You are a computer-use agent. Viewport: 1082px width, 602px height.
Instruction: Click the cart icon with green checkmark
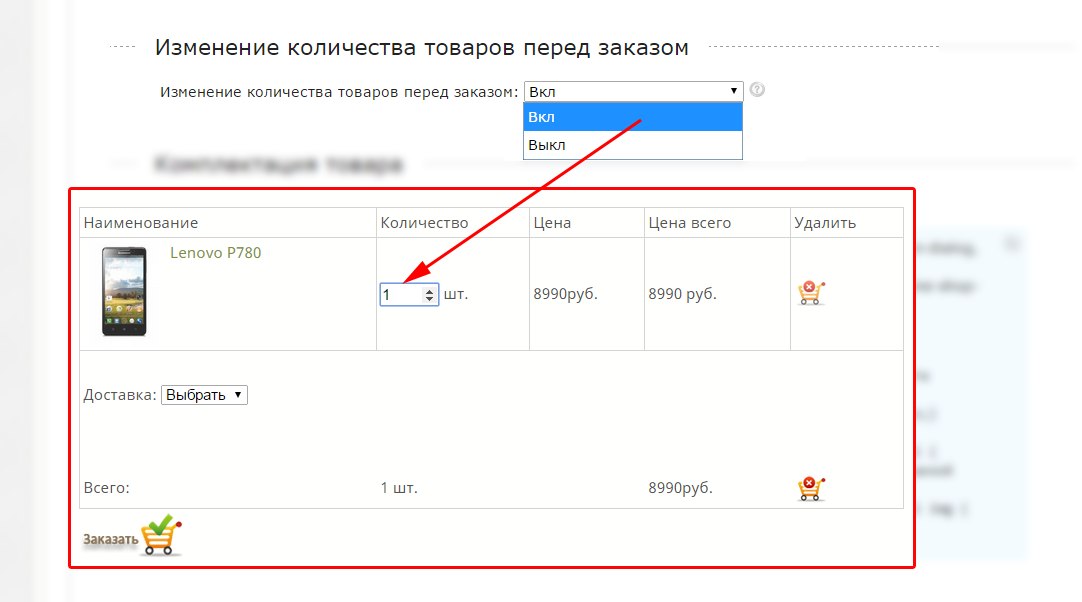pyautogui.click(x=161, y=535)
